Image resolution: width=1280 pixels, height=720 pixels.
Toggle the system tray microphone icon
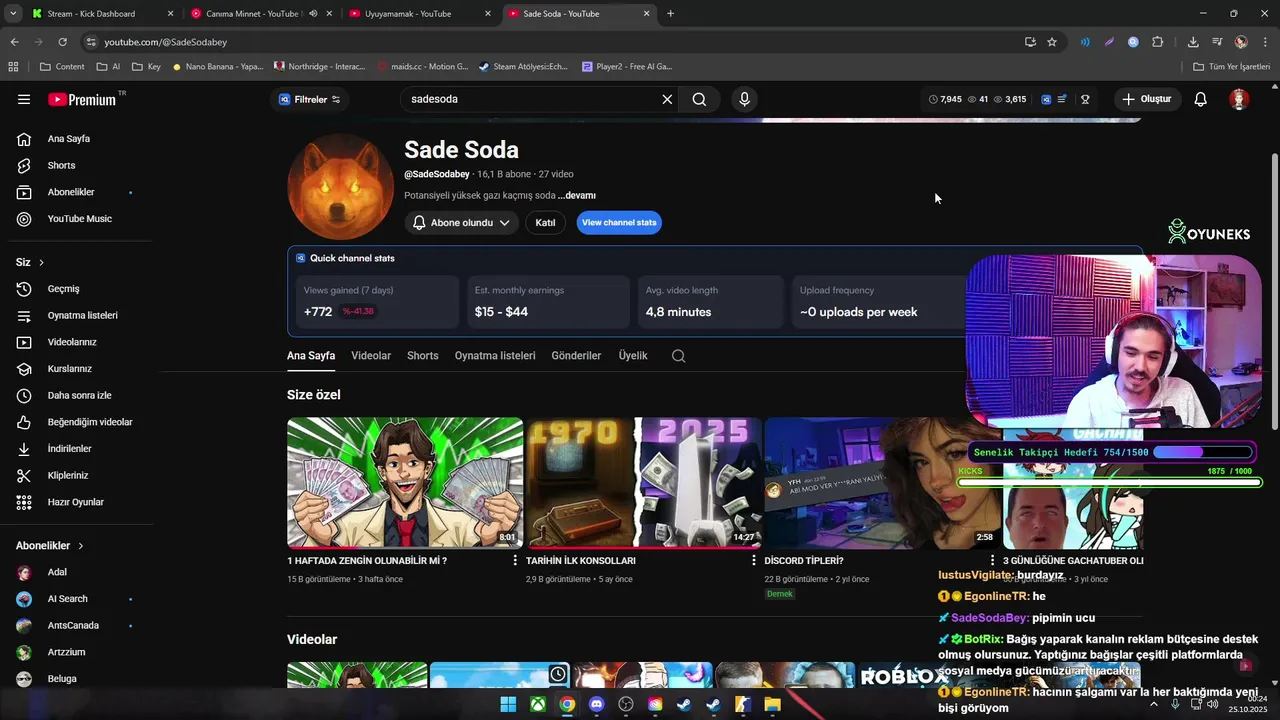[x=1175, y=704]
